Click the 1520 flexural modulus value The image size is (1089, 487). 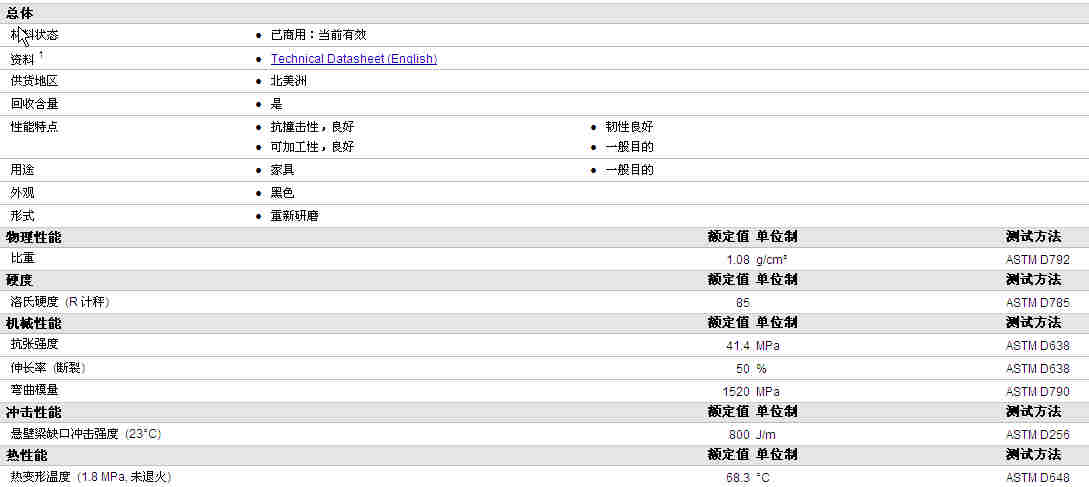click(x=736, y=392)
